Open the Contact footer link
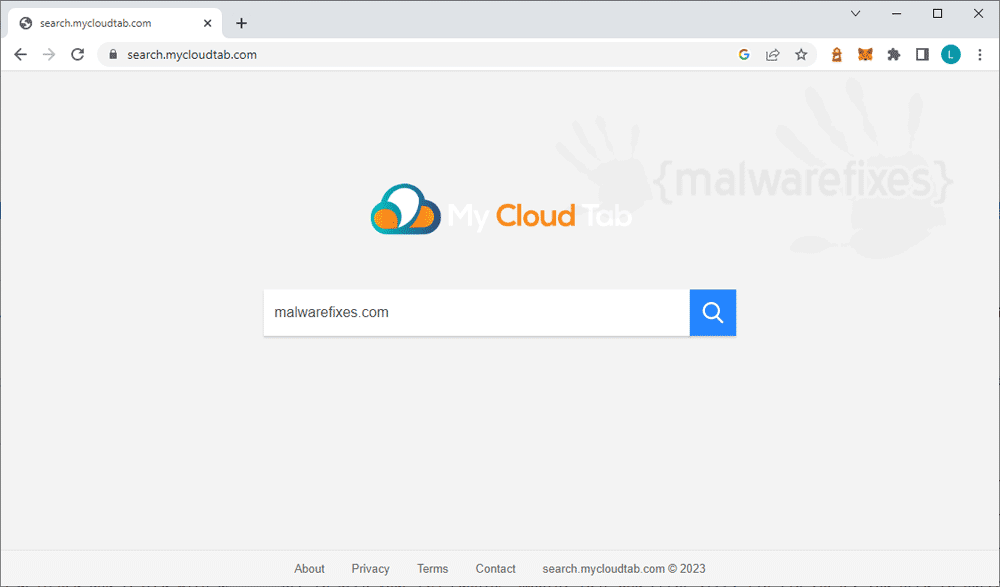 pyautogui.click(x=496, y=568)
